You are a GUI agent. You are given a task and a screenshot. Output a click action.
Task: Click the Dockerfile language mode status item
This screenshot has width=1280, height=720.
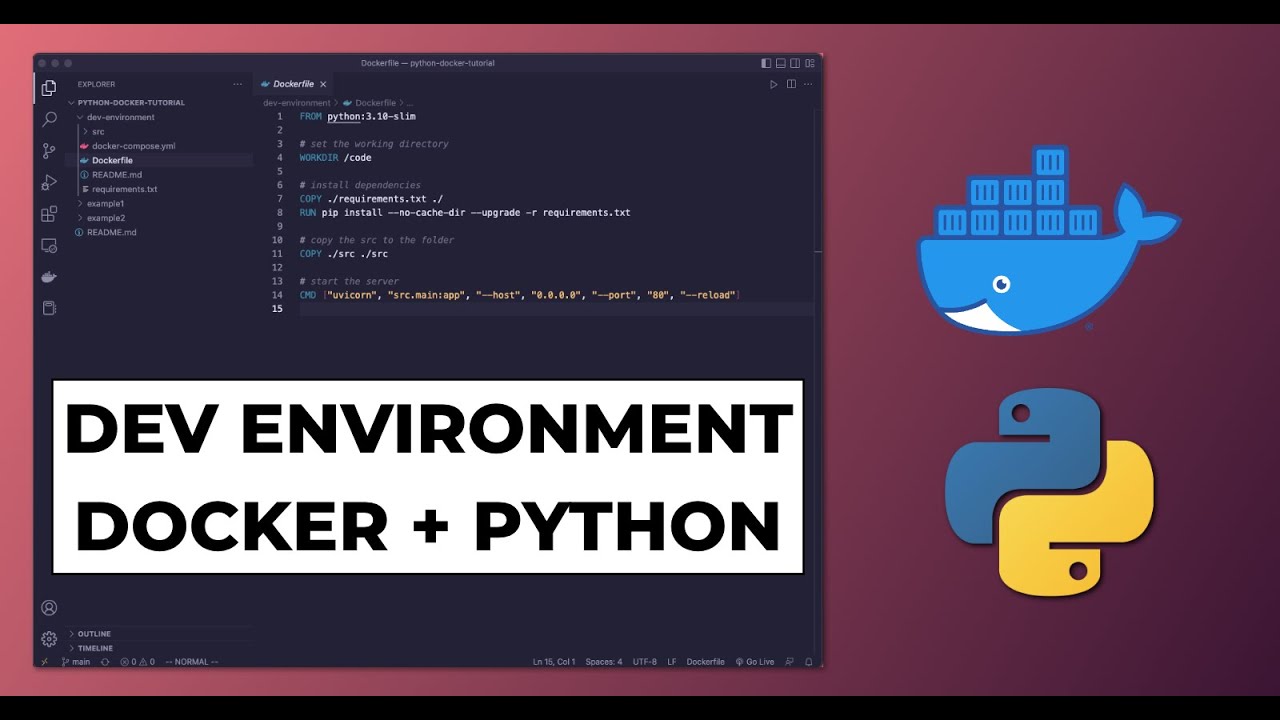705,662
